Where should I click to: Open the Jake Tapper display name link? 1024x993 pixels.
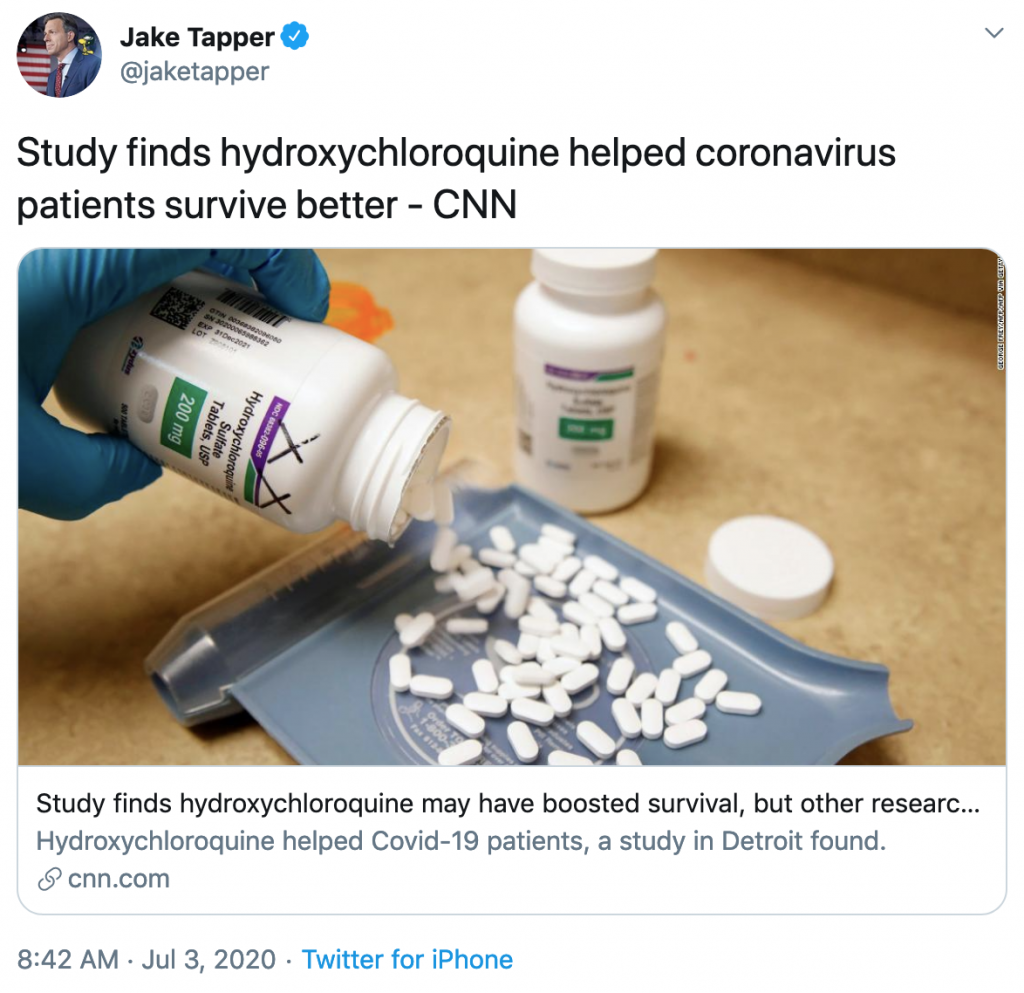click(x=197, y=37)
